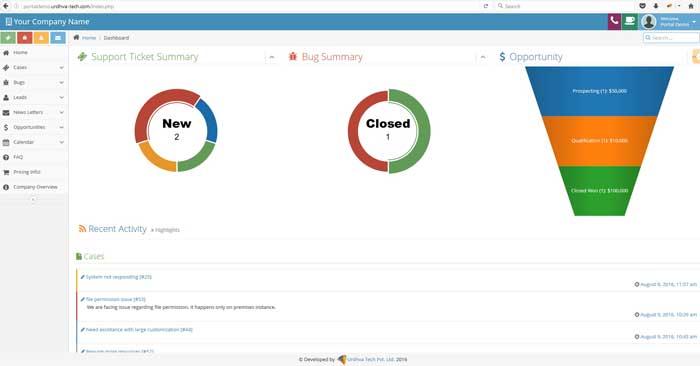Viewport: 700px width, 366px height.
Task: Click the bug icon beside Bugs
Action: point(6,83)
